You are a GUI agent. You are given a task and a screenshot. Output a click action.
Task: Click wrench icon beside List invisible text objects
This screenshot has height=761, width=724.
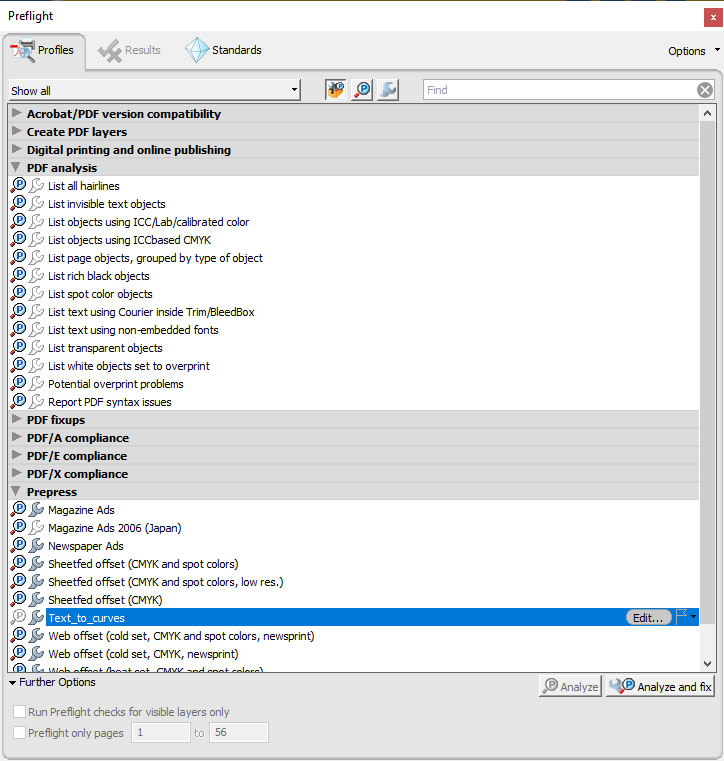tap(36, 204)
